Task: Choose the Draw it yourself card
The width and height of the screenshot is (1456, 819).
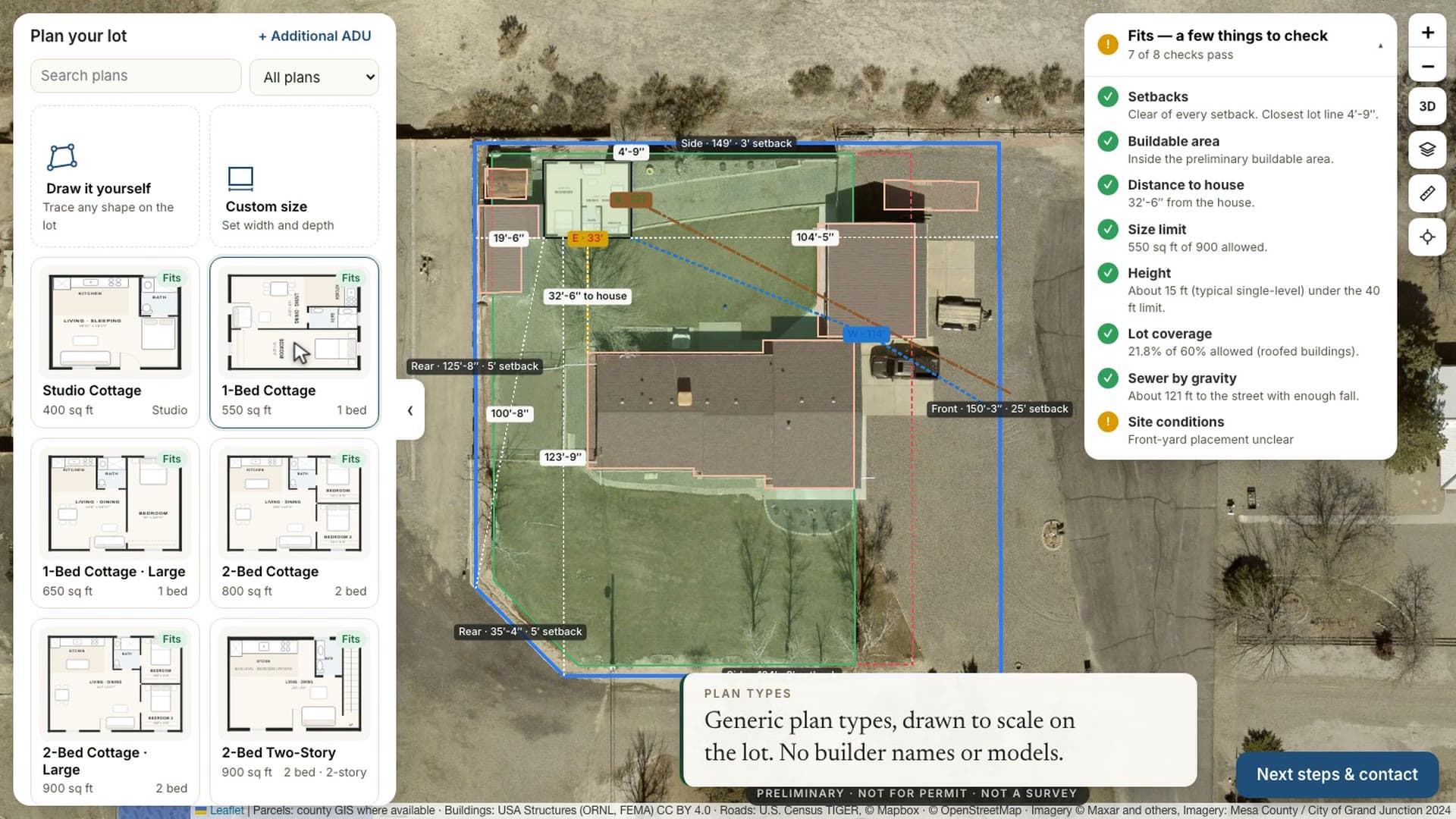Action: (115, 176)
